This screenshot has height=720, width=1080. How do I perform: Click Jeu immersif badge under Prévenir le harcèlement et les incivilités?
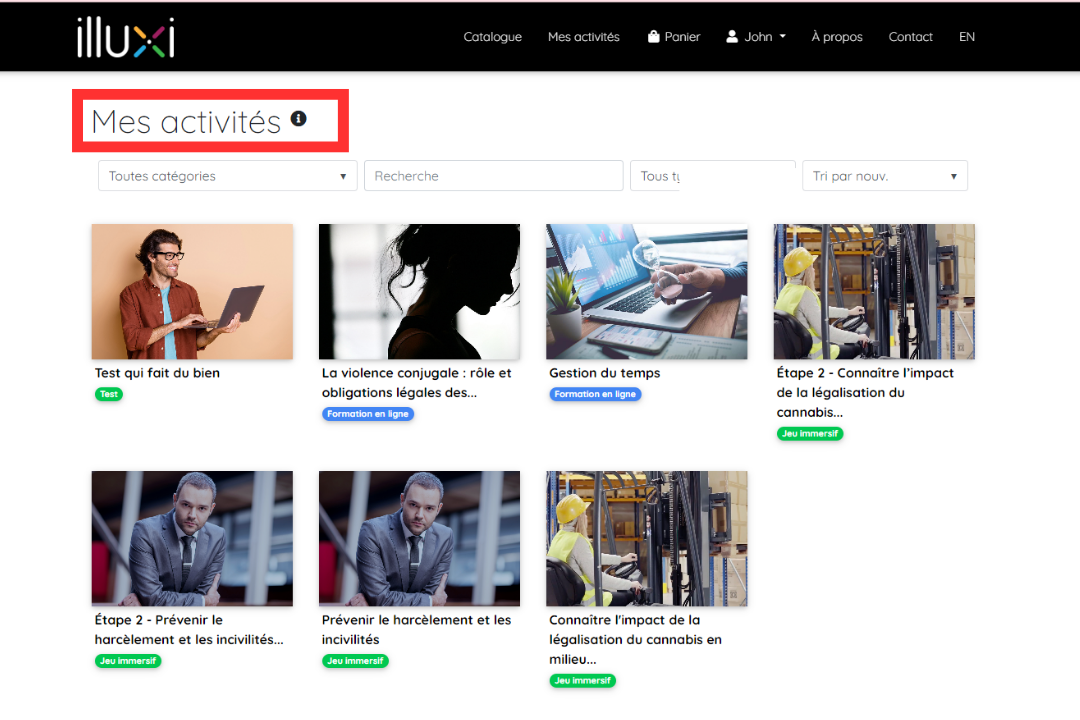click(x=355, y=661)
